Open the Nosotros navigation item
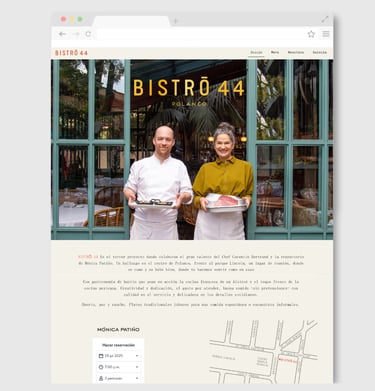 (x=296, y=52)
